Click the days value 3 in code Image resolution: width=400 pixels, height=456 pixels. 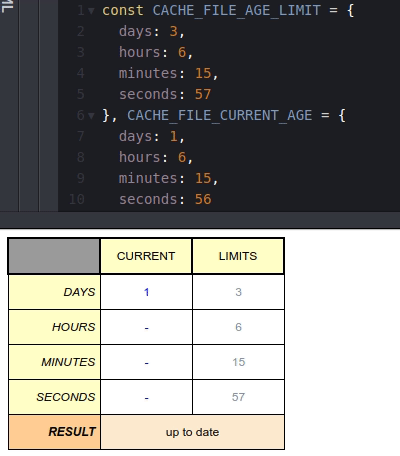point(173,31)
